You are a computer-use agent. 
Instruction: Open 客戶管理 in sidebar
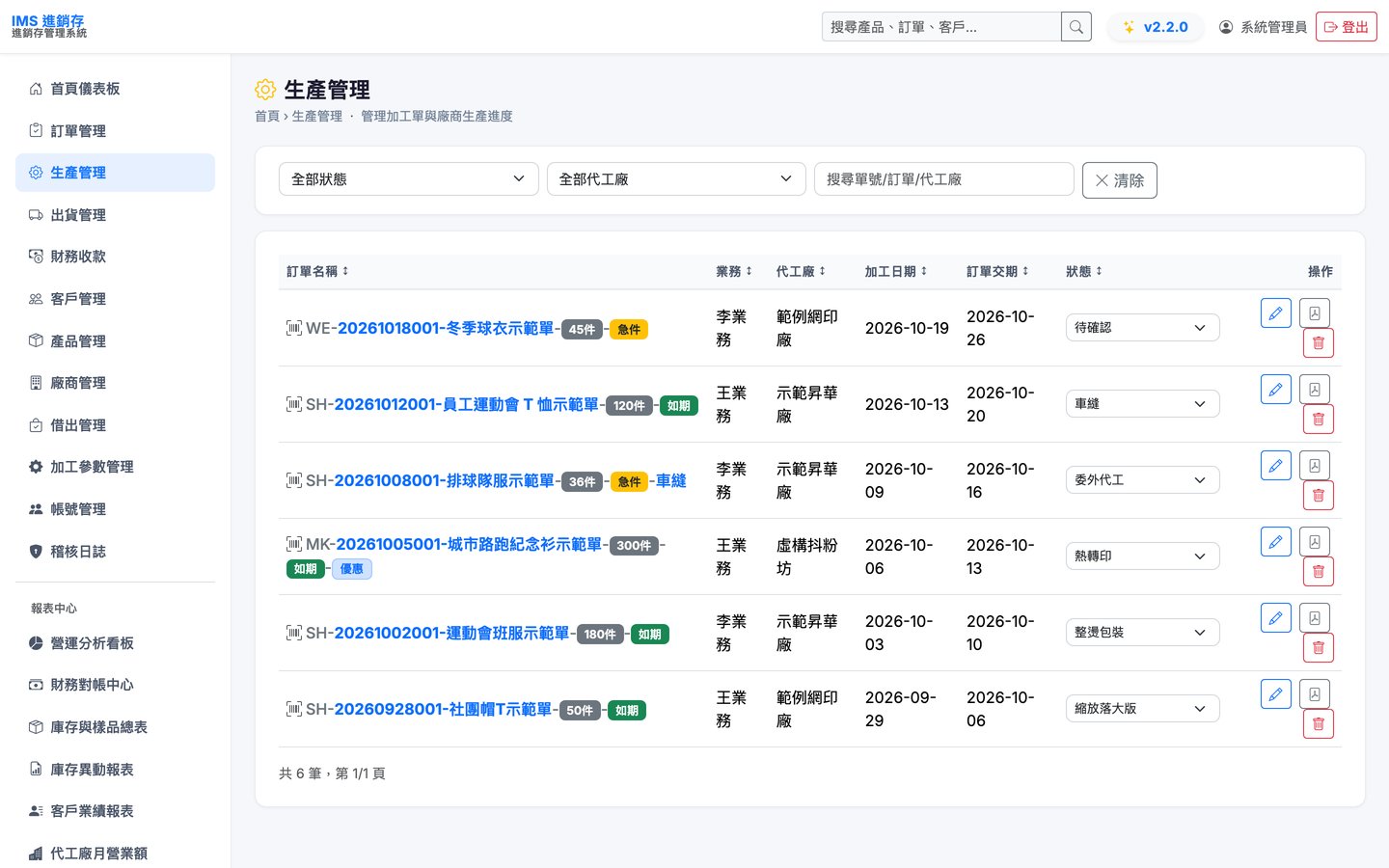(x=115, y=299)
